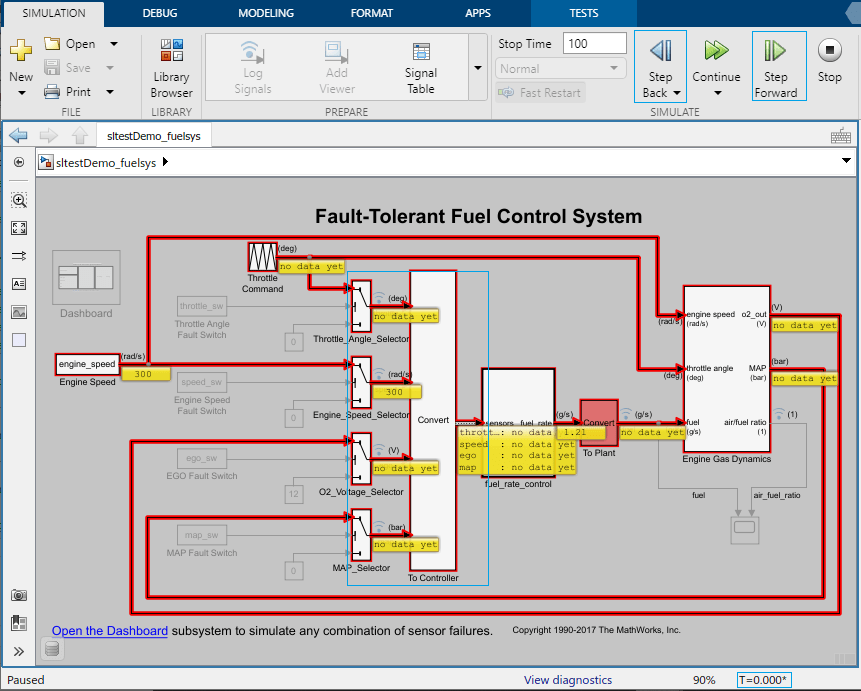Image resolution: width=861 pixels, height=691 pixels.
Task: Switch to the APPS tab
Action: pos(478,13)
